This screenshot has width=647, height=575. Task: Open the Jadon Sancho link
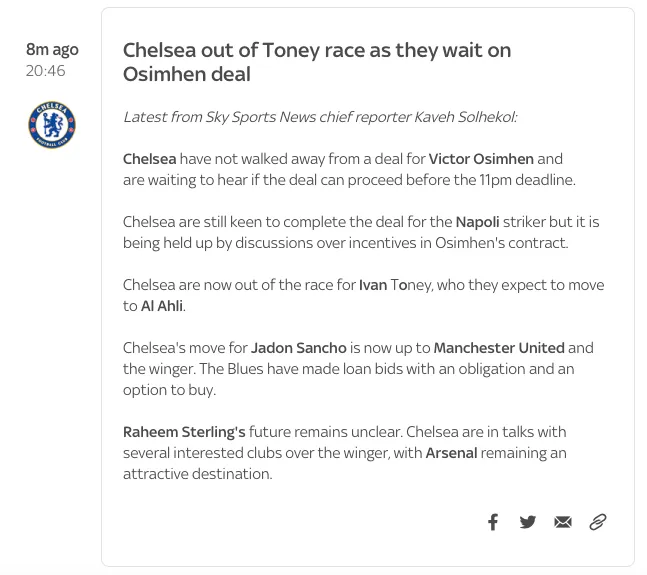(299, 348)
